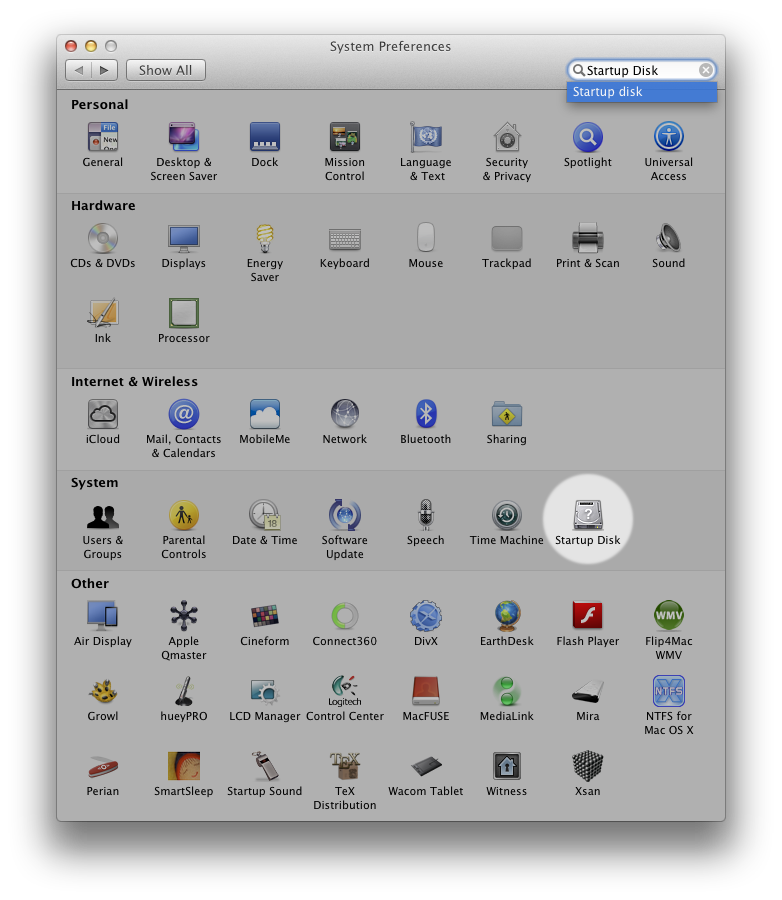
Task: Click the Show All button
Action: coord(165,70)
